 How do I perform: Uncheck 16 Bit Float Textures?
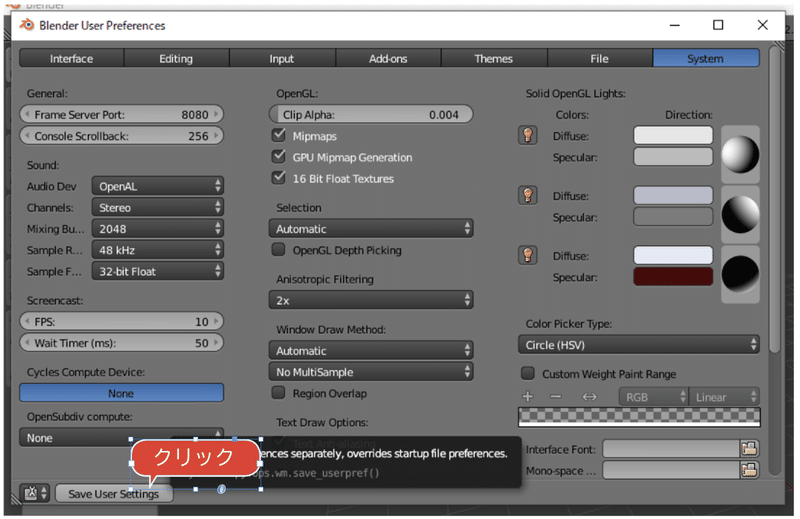click(279, 178)
